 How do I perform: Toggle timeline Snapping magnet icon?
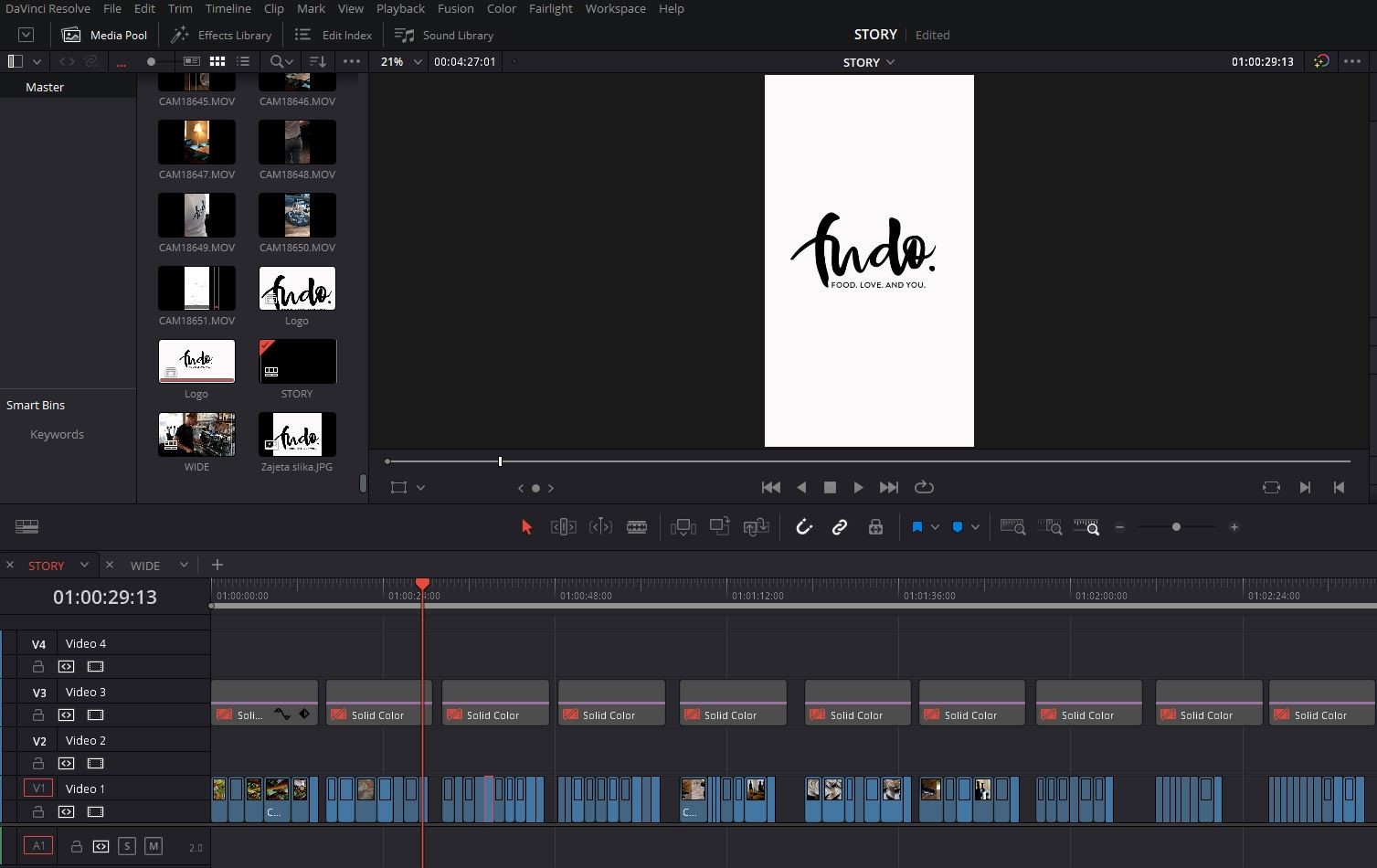(804, 527)
